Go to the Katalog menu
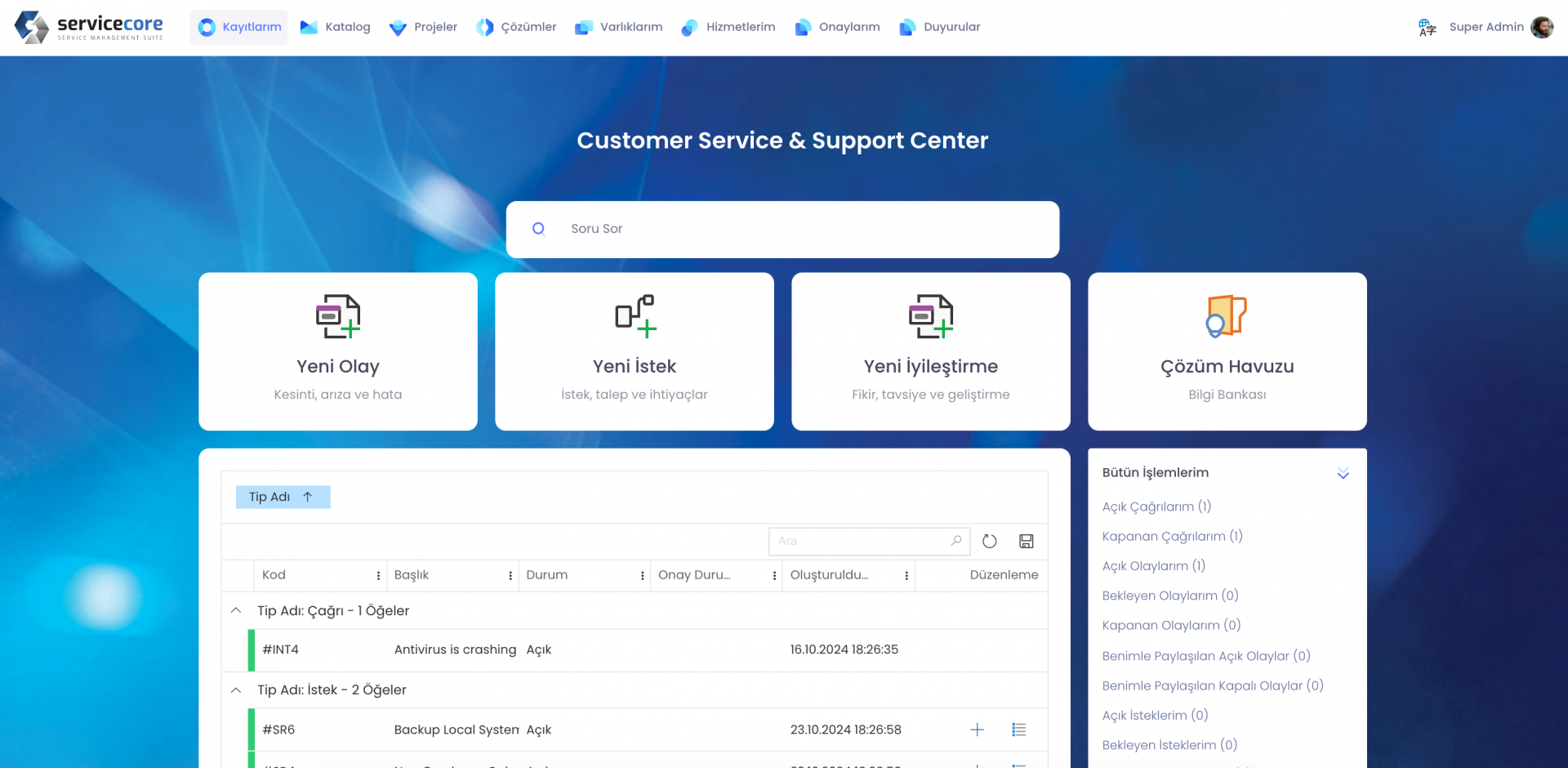Screen dimensions: 1568x768 (336, 27)
